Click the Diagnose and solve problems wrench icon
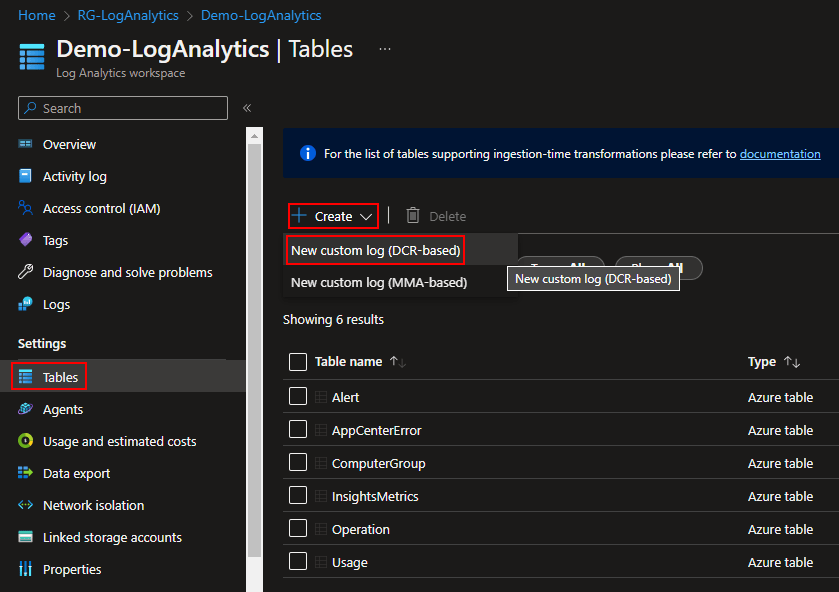 [x=26, y=272]
